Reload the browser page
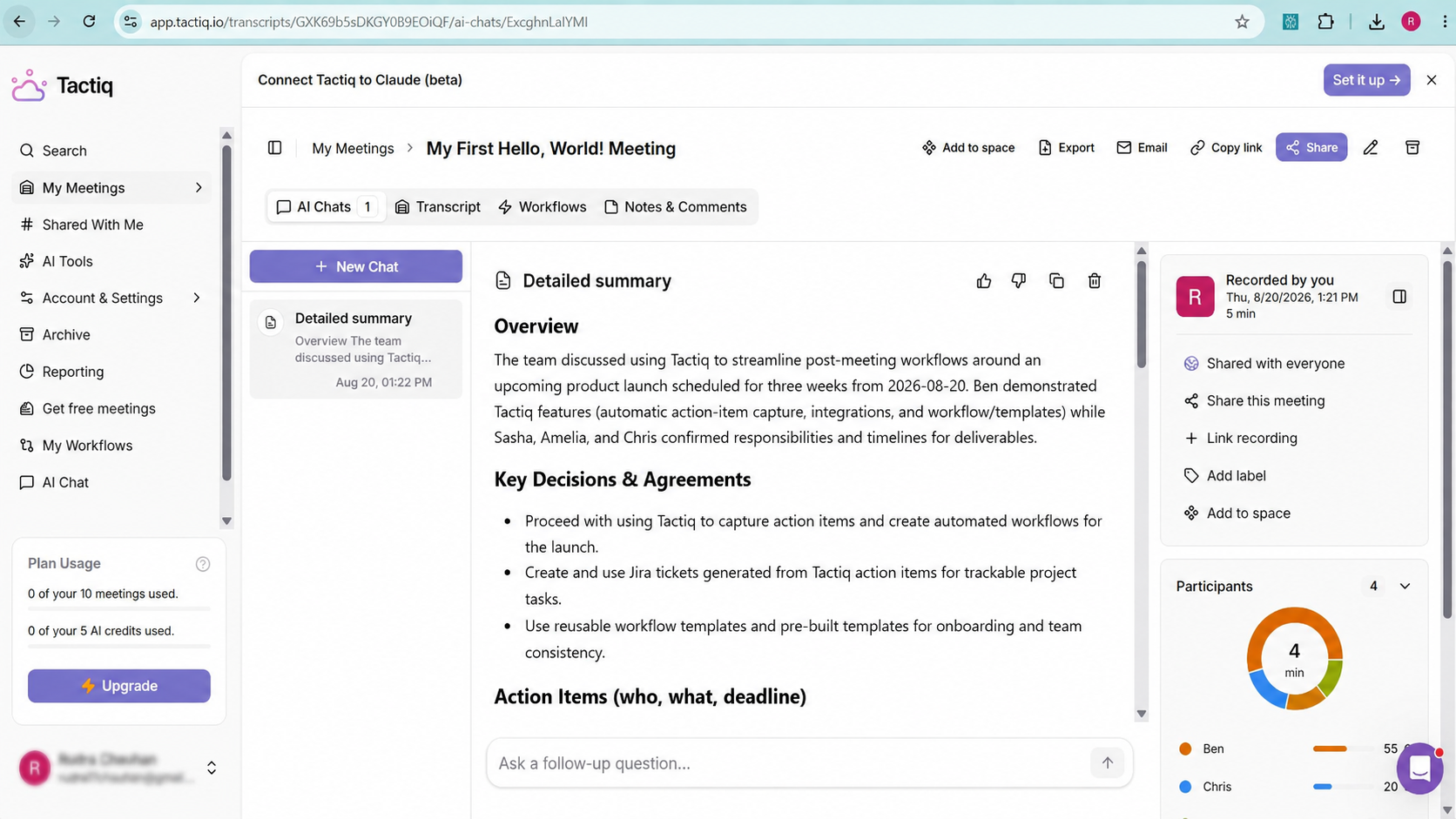The height and width of the screenshot is (819, 1456). coord(89,22)
